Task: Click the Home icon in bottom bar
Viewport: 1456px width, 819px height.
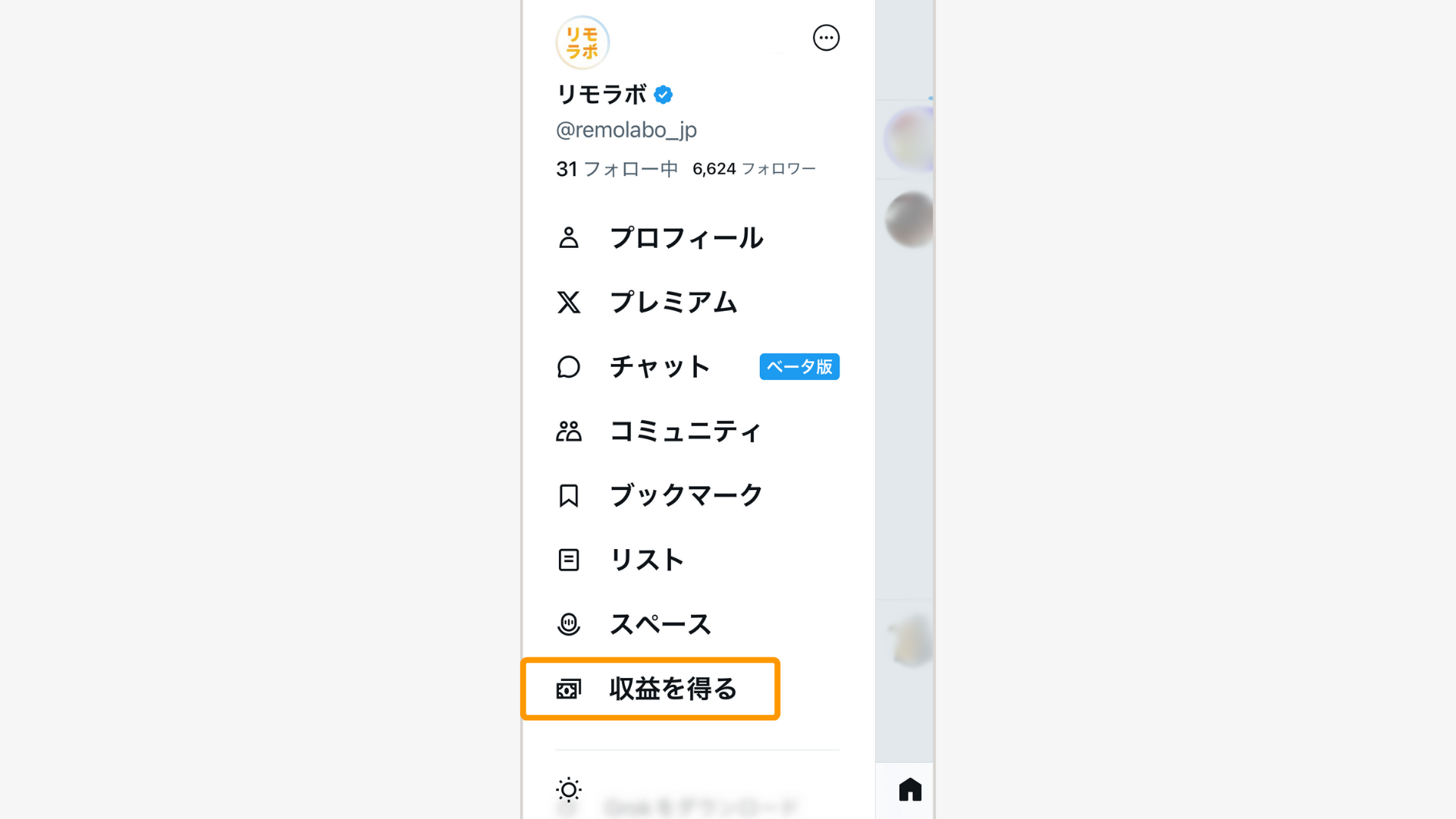Action: 910,790
